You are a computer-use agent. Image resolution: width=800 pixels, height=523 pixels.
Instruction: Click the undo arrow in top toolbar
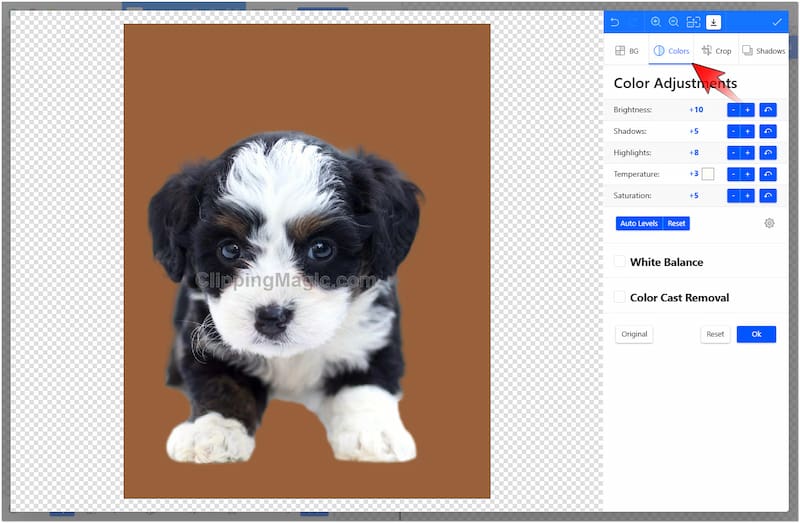[615, 22]
